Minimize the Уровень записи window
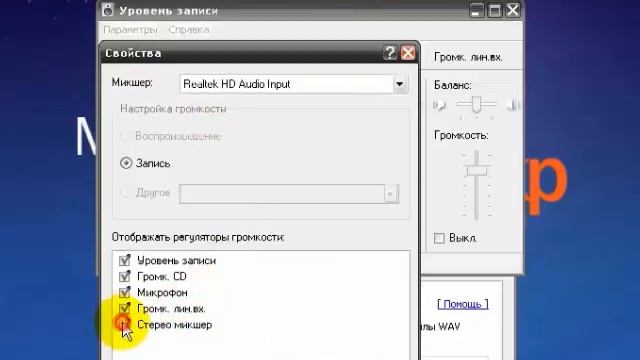This screenshot has height=360, width=640. click(x=476, y=10)
